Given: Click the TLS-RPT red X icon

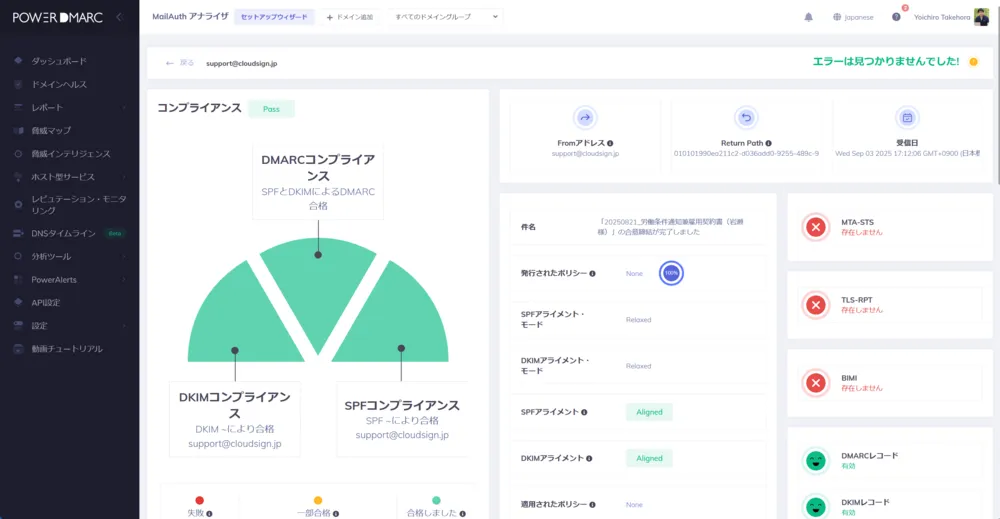Looking at the screenshot, I should pyautogui.click(x=816, y=305).
